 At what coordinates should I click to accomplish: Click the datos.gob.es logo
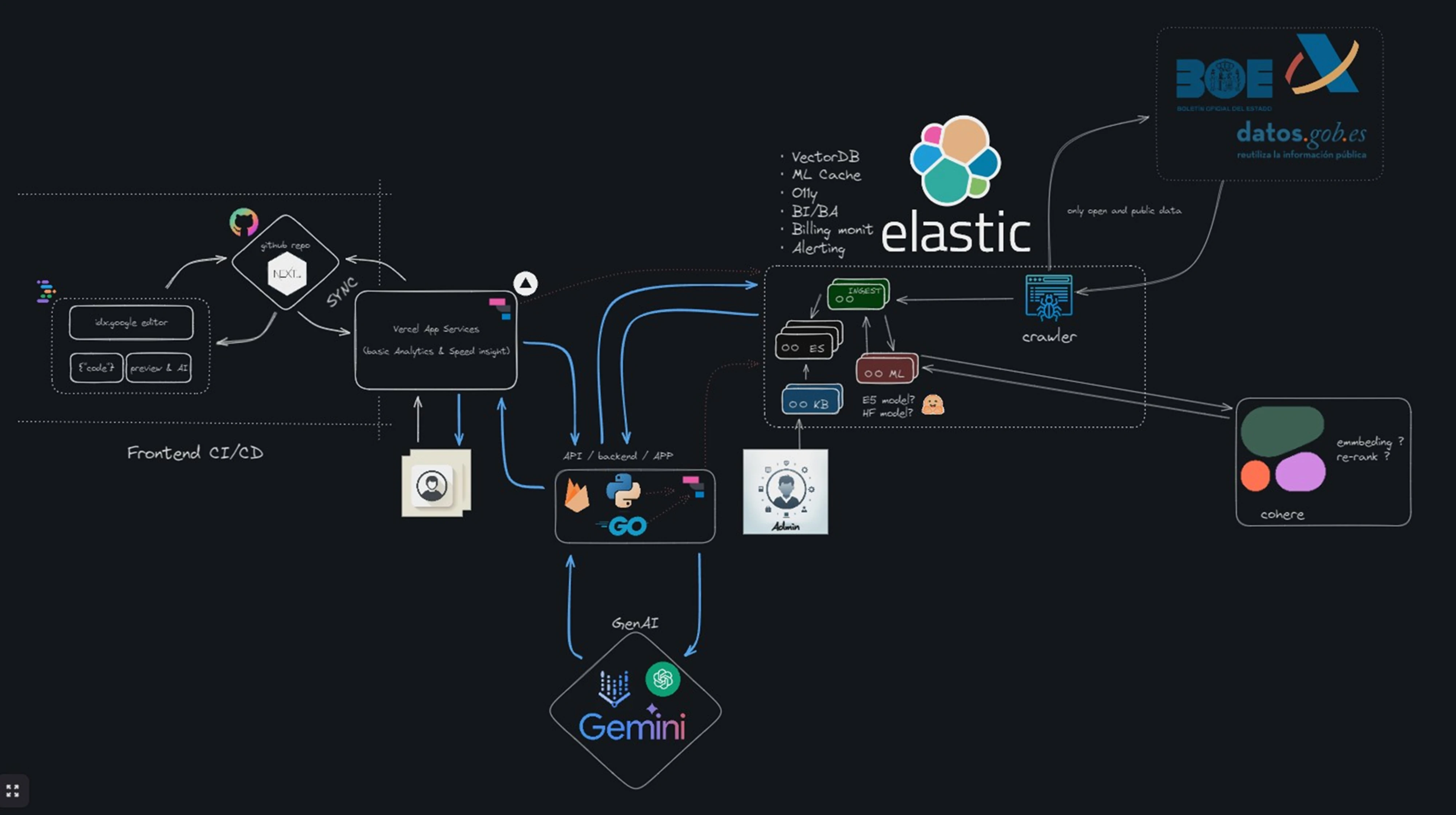coord(1301,140)
